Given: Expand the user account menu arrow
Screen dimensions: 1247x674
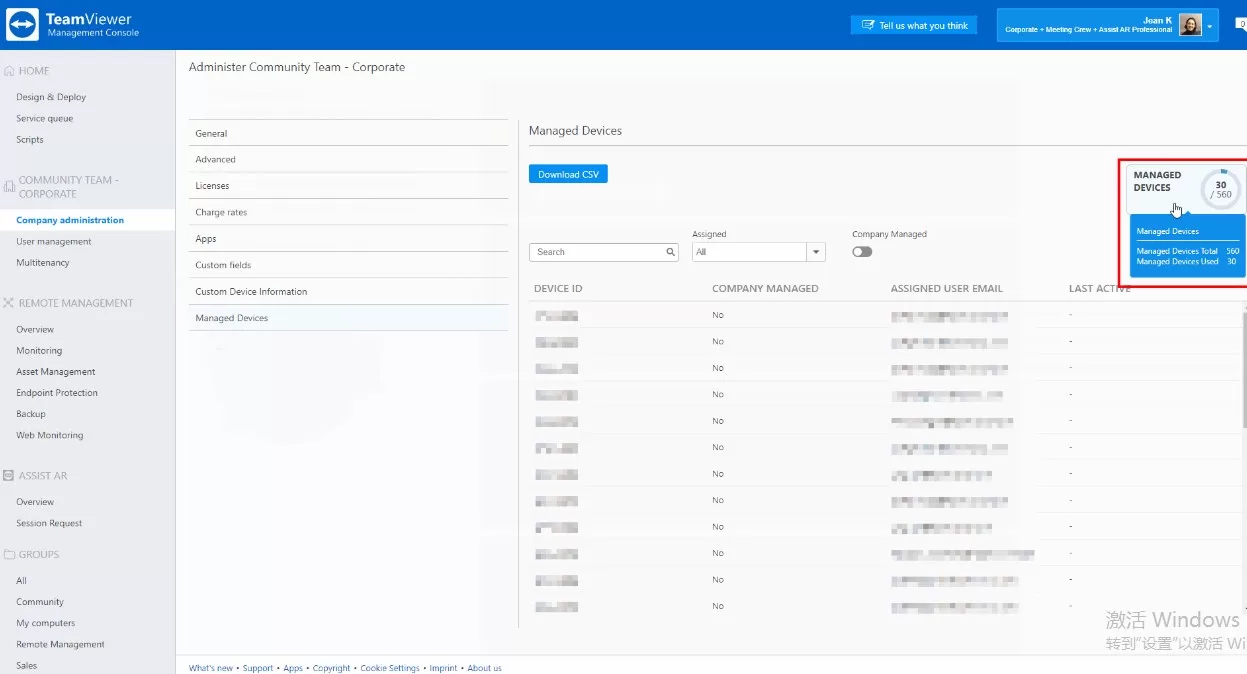Looking at the screenshot, I should 1210,26.
